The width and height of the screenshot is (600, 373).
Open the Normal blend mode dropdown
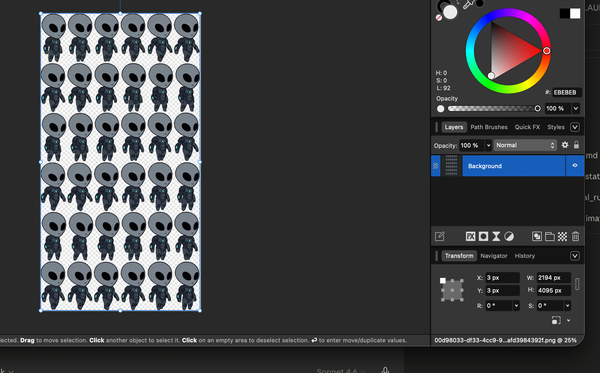[525, 145]
